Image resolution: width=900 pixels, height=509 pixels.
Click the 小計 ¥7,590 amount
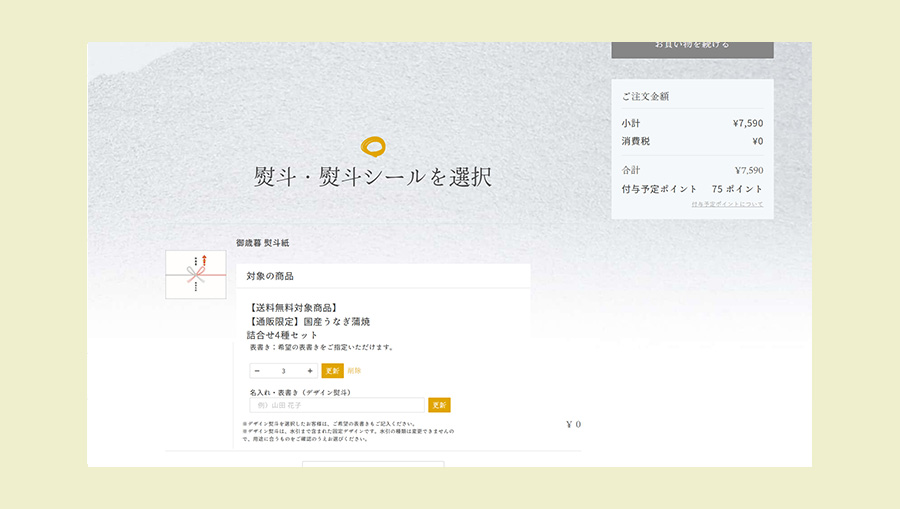[747, 123]
